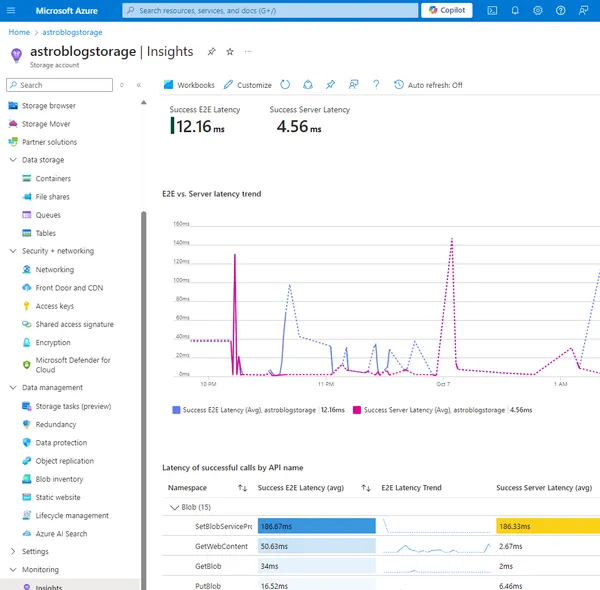Image resolution: width=600 pixels, height=590 pixels.
Task: Expand the Settings section
Action: tap(13, 551)
